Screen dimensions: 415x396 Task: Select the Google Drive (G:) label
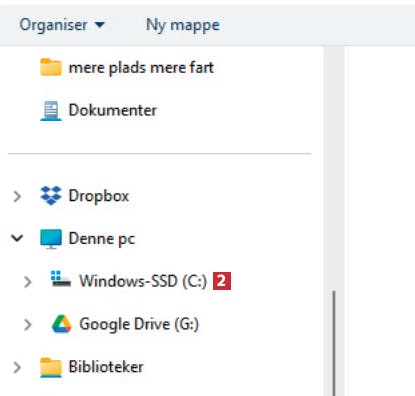tap(139, 324)
